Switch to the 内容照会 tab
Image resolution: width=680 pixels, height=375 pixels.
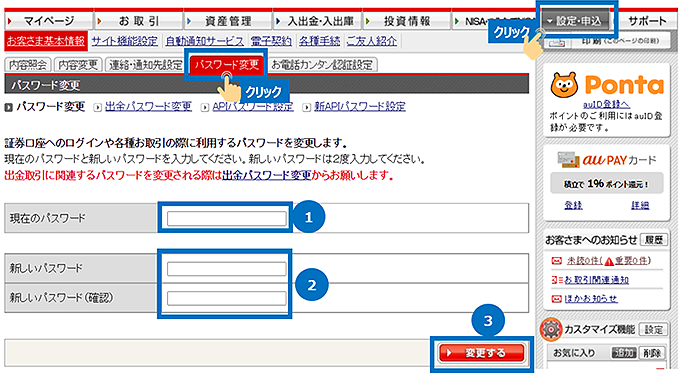tap(28, 65)
